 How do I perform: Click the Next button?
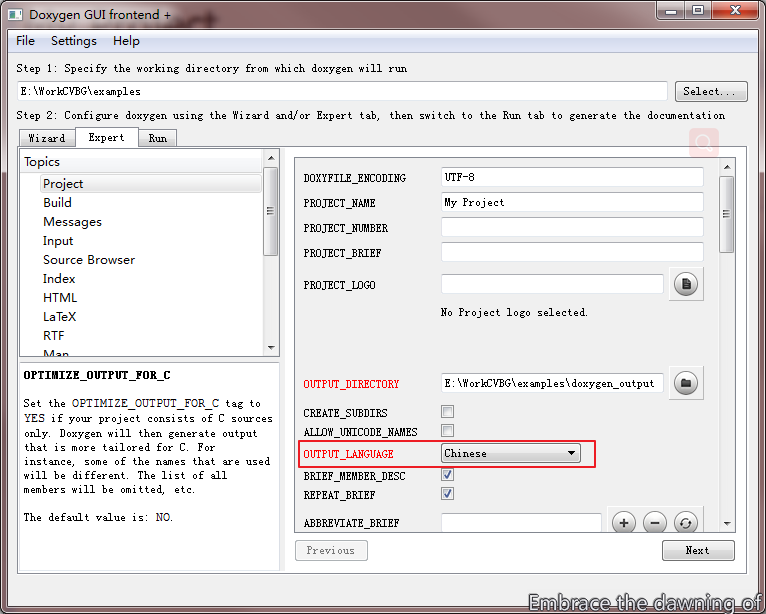(x=698, y=550)
